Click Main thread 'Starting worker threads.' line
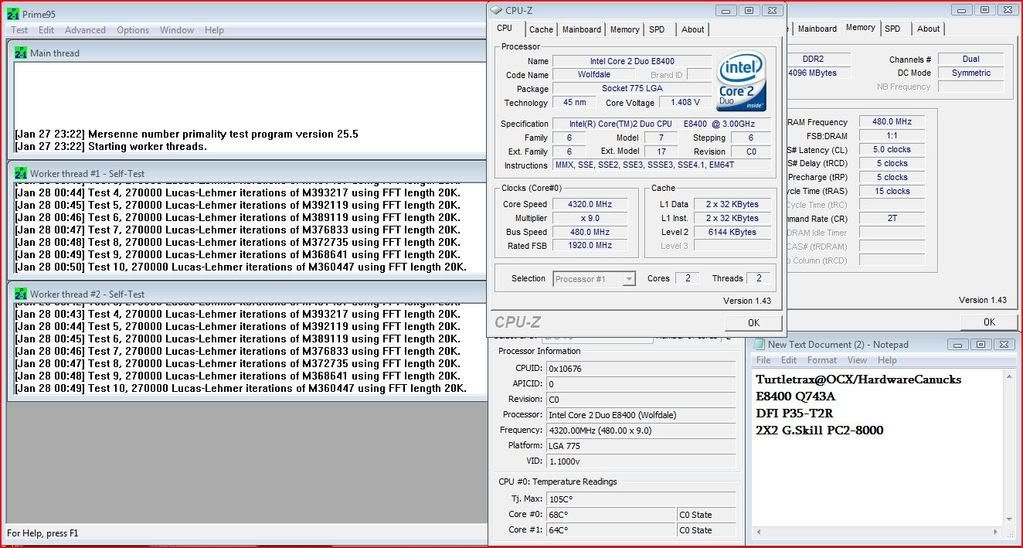 click(x=111, y=146)
